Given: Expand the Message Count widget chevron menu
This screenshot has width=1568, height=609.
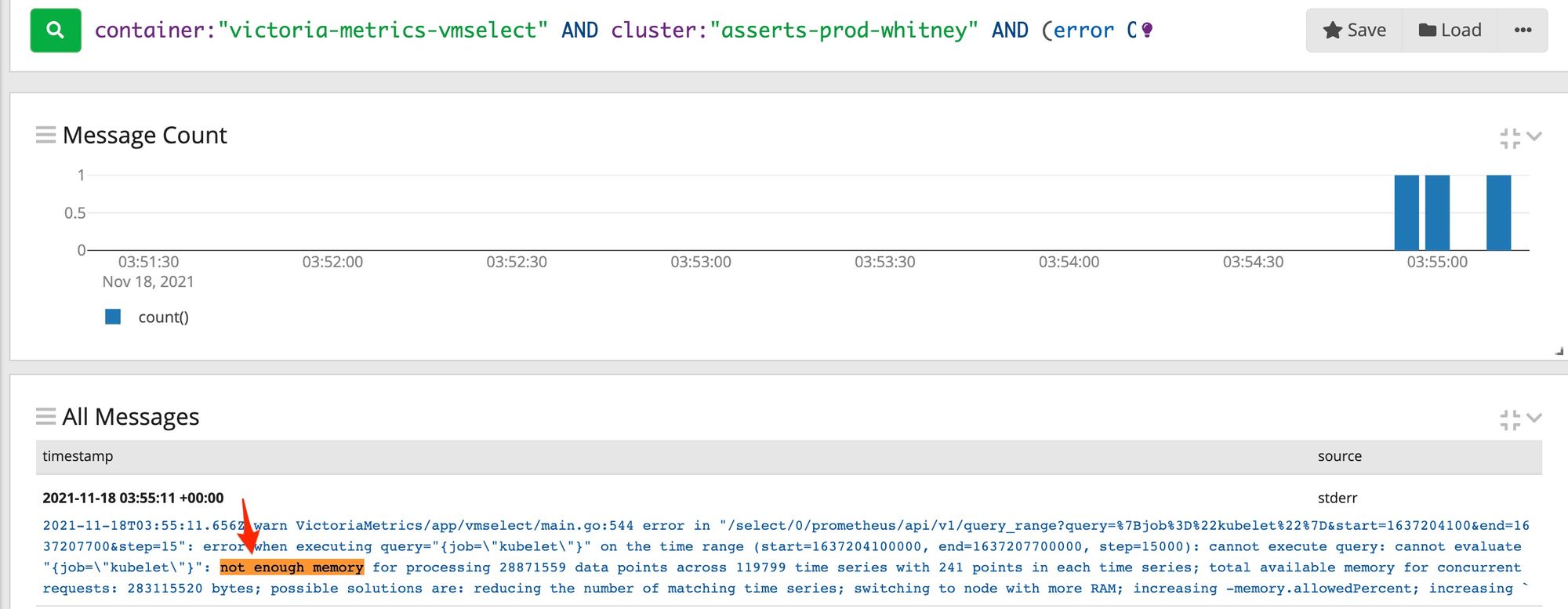Looking at the screenshot, I should coord(1534,136).
